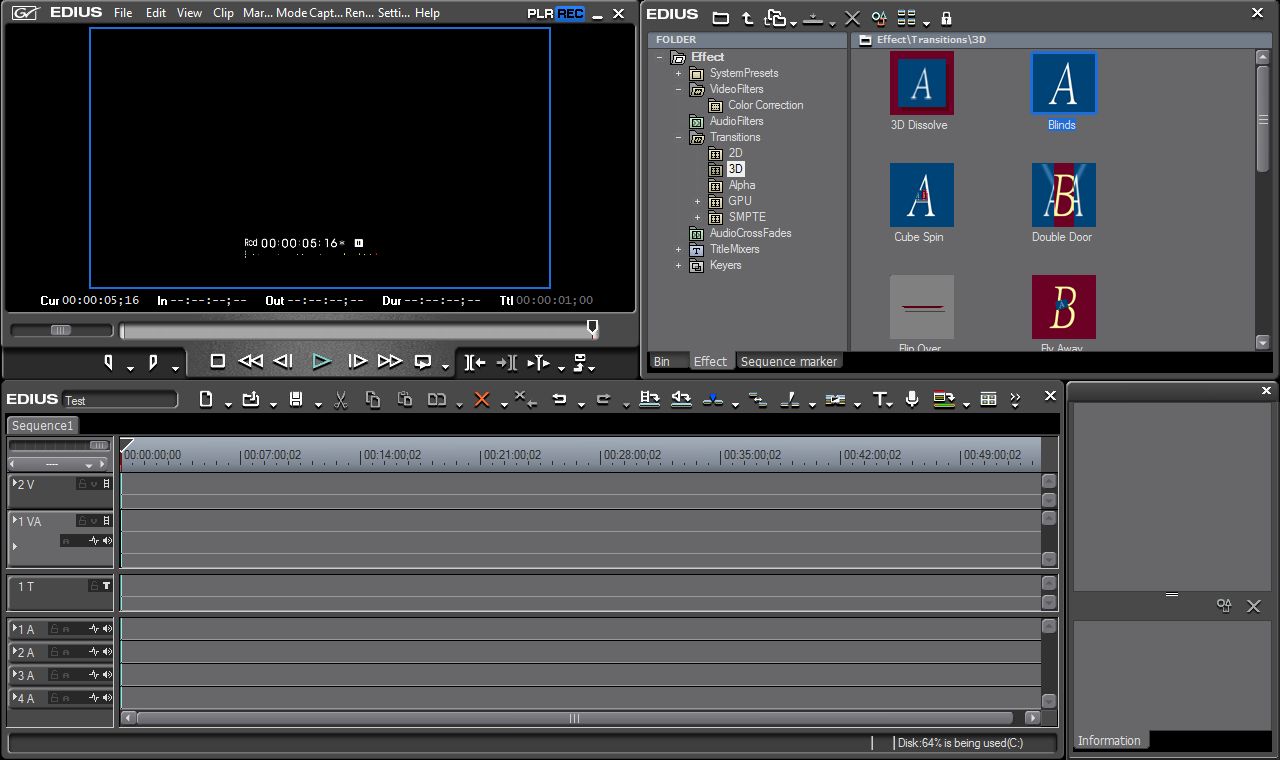Step forward one frame

(357, 361)
